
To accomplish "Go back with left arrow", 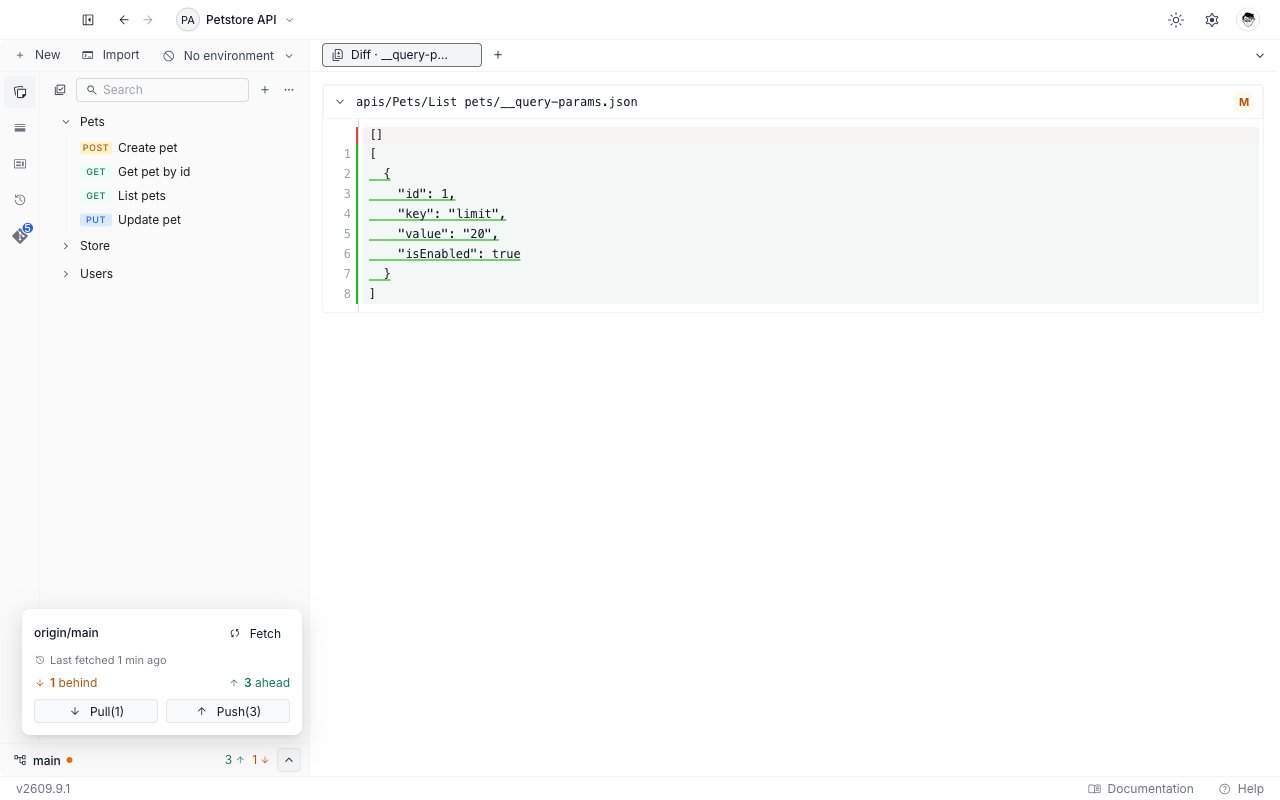I will (124, 20).
